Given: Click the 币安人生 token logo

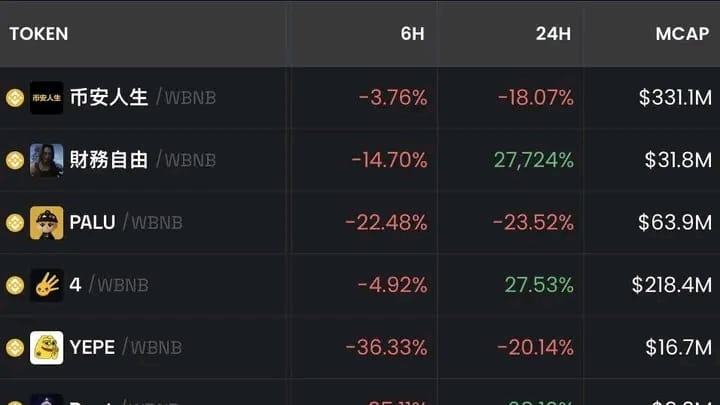Looking at the screenshot, I should point(46,98).
